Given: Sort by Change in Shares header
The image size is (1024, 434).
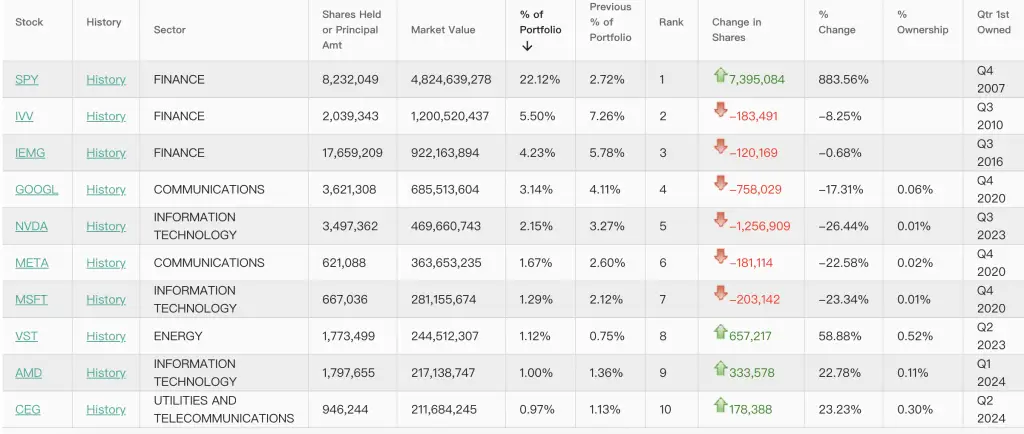Looking at the screenshot, I should tap(737, 30).
